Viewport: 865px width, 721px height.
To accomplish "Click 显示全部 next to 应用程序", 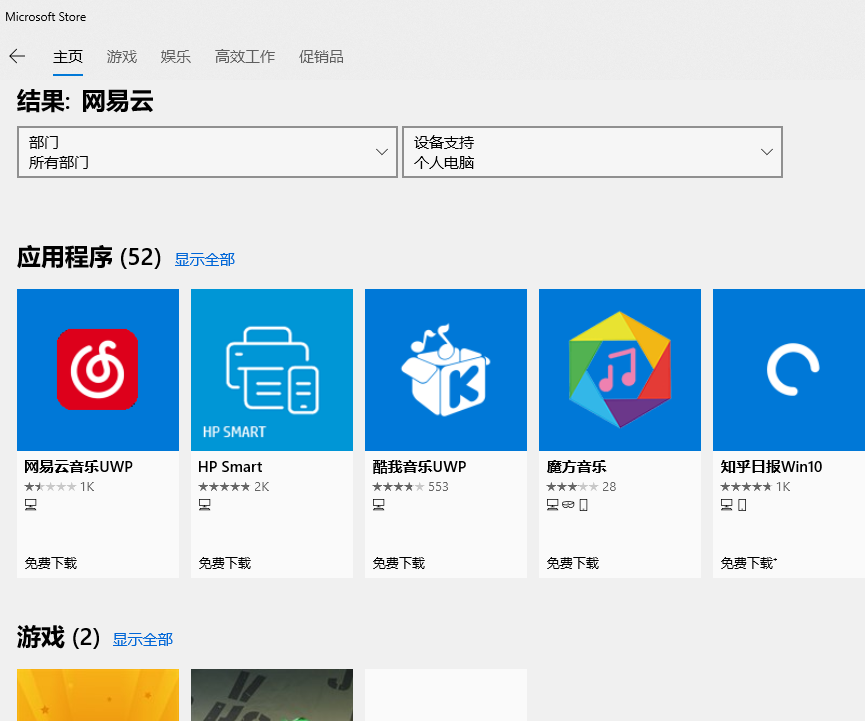I will coord(205,260).
